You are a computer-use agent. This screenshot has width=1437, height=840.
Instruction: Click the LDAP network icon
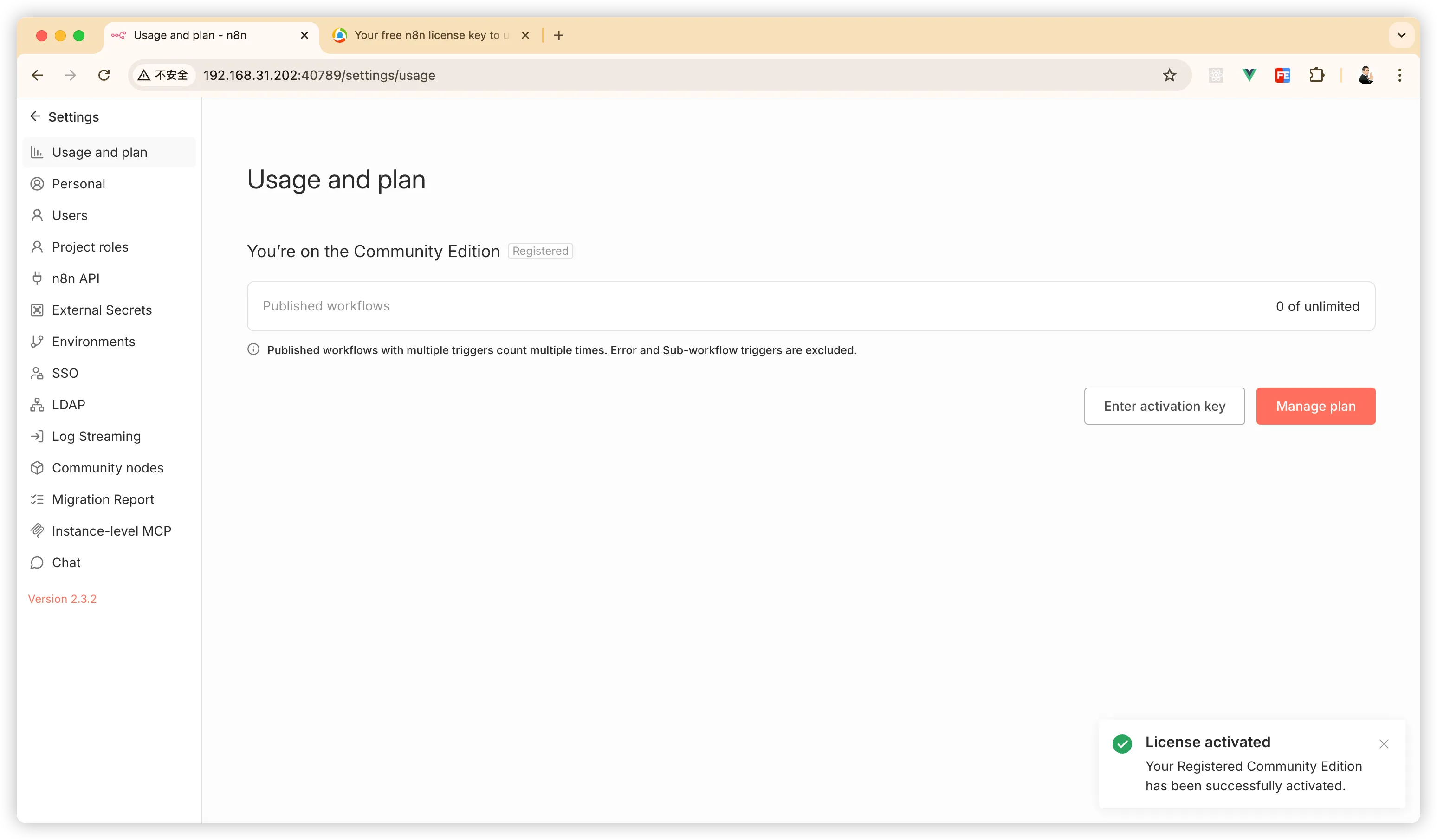click(37, 404)
